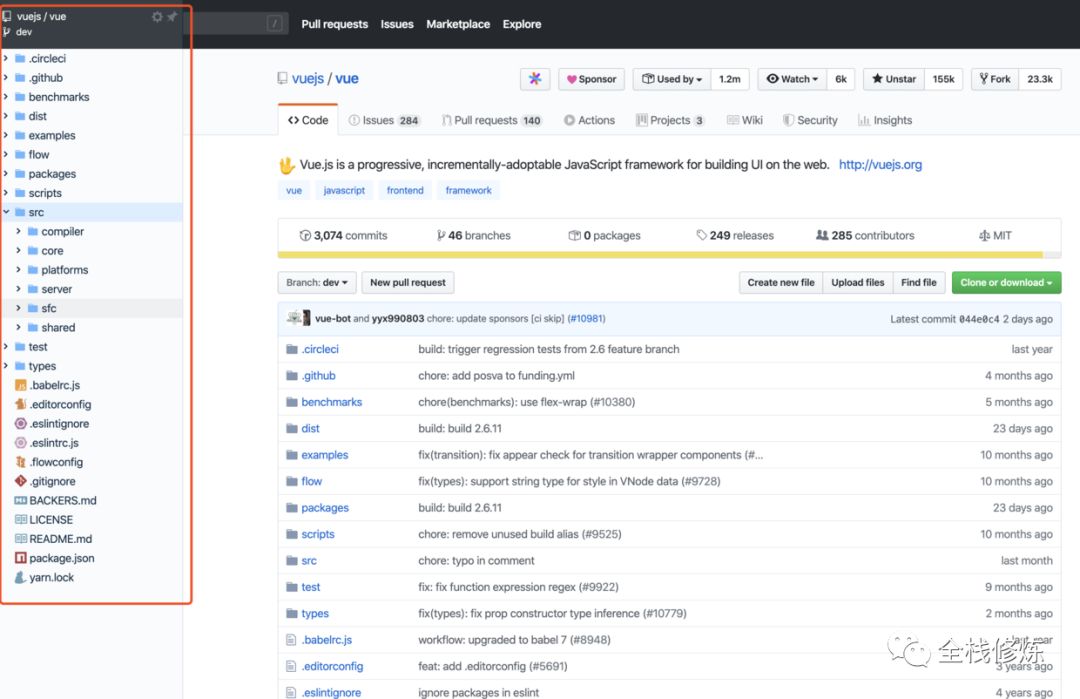Click the .babelrc.js file icon in the sidebar
Viewport: 1080px width, 699px height.
[20, 385]
